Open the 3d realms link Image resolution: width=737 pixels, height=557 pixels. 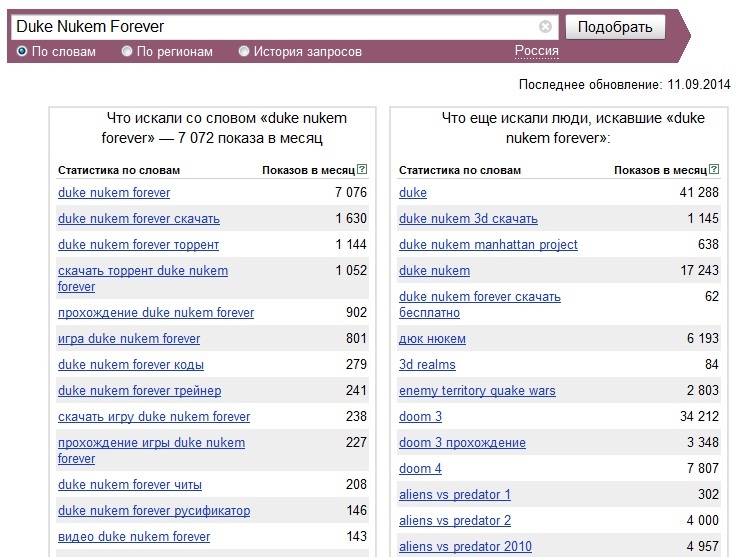(427, 365)
